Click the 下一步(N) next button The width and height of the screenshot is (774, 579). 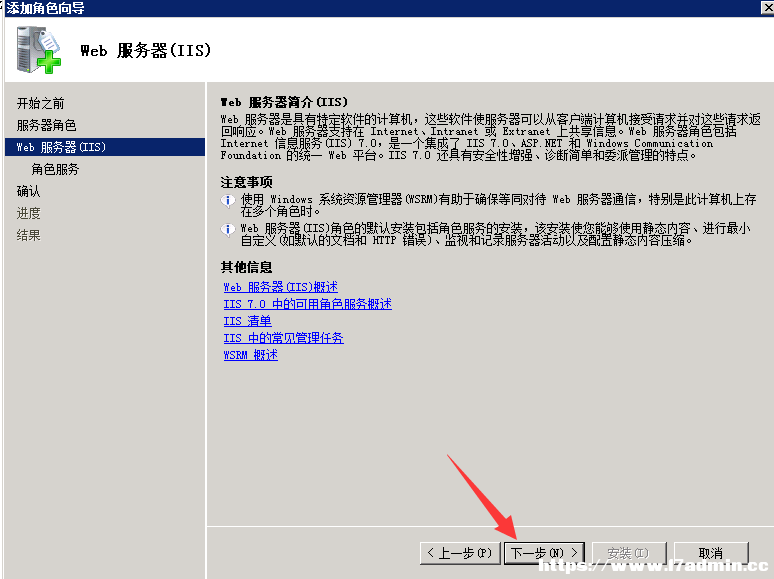click(544, 553)
